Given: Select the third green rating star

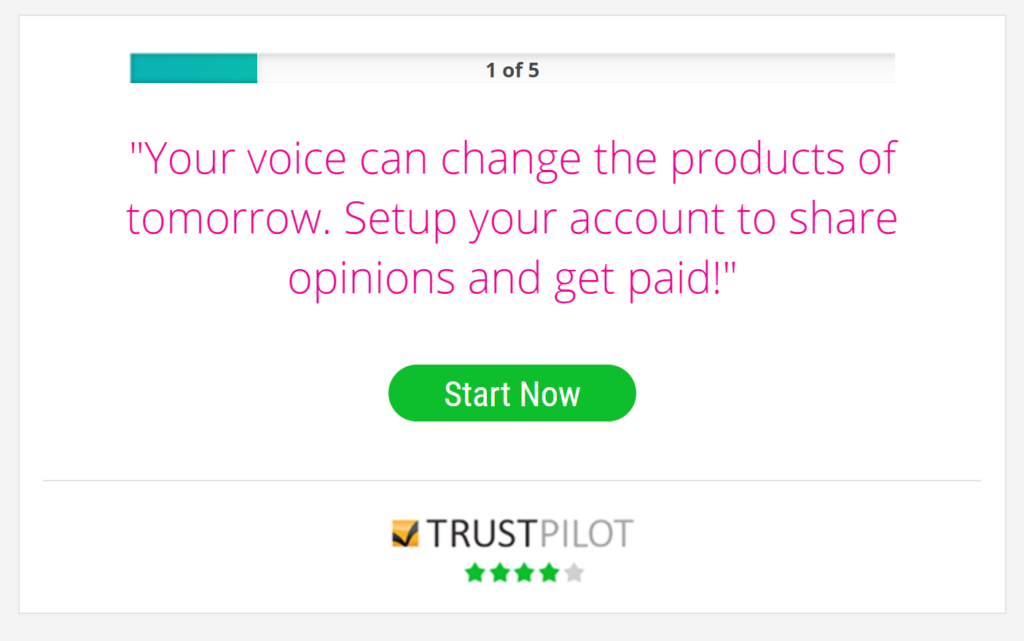Looking at the screenshot, I should [524, 572].
